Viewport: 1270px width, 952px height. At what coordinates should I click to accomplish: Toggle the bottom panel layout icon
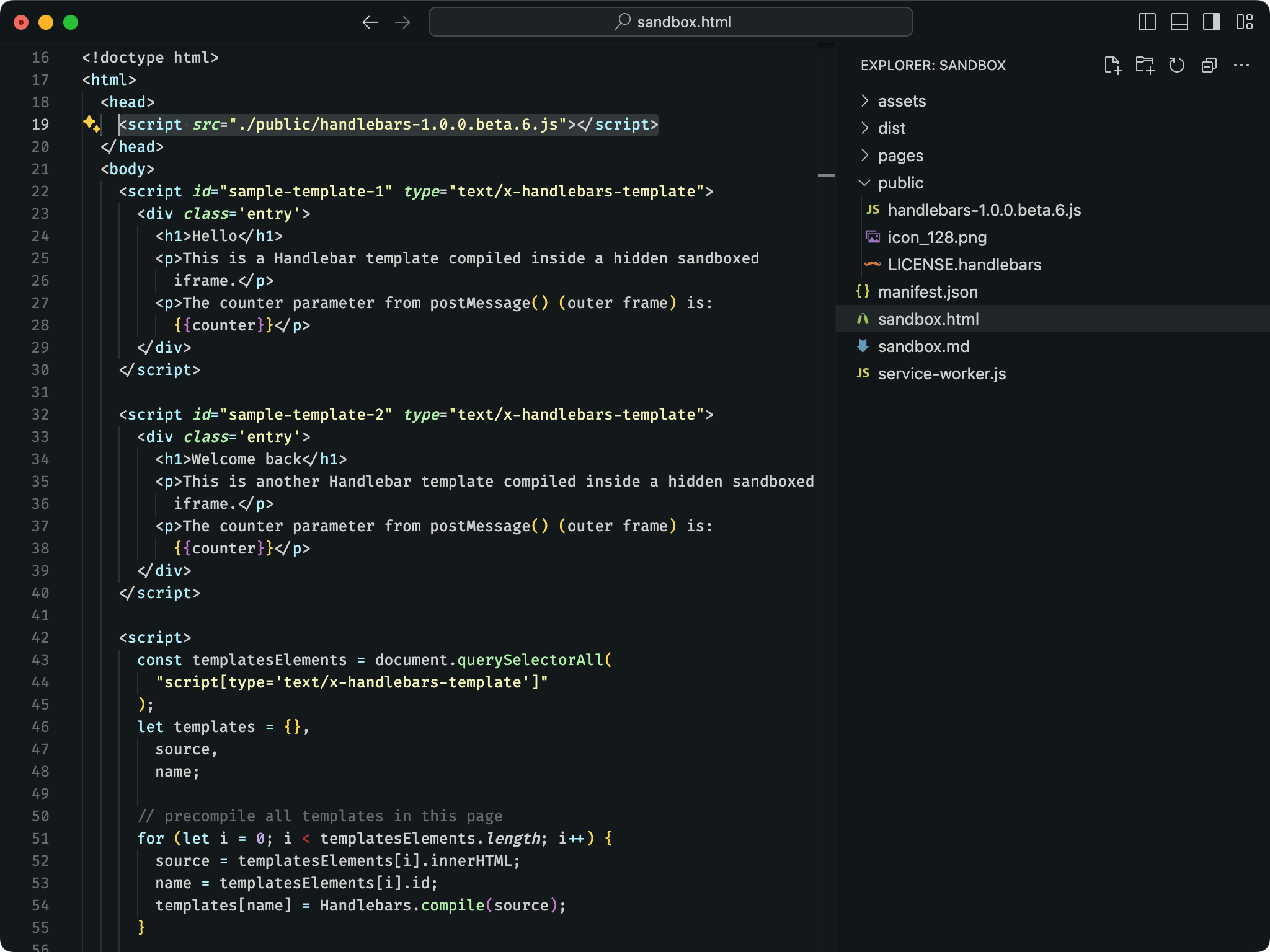coord(1179,22)
